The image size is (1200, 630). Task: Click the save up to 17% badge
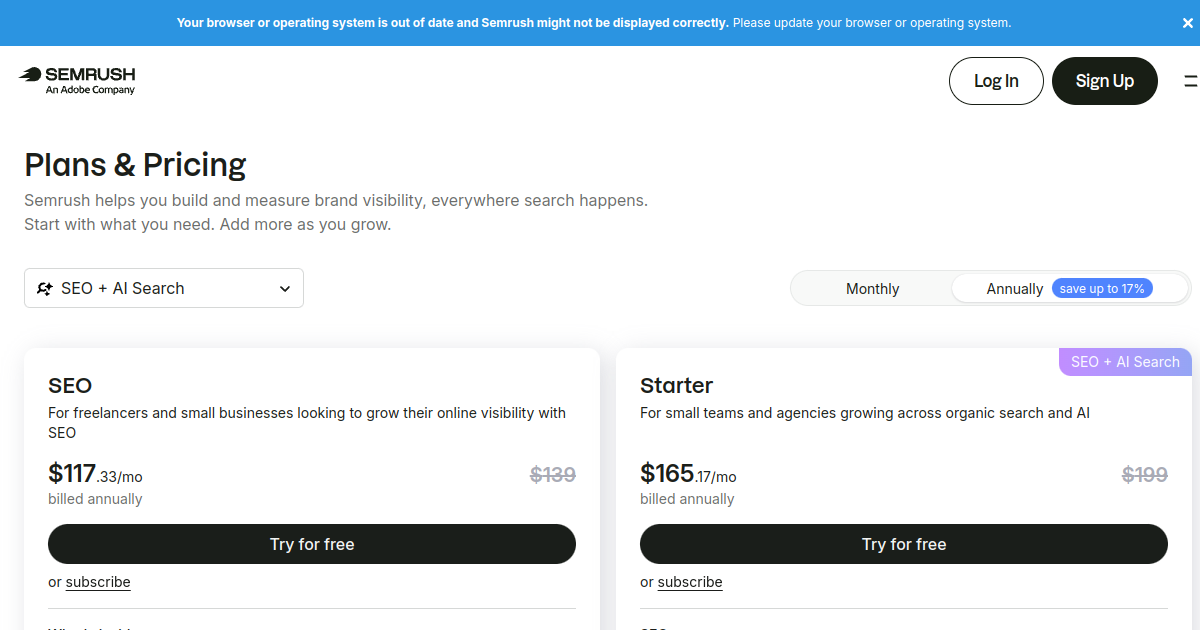[1102, 289]
